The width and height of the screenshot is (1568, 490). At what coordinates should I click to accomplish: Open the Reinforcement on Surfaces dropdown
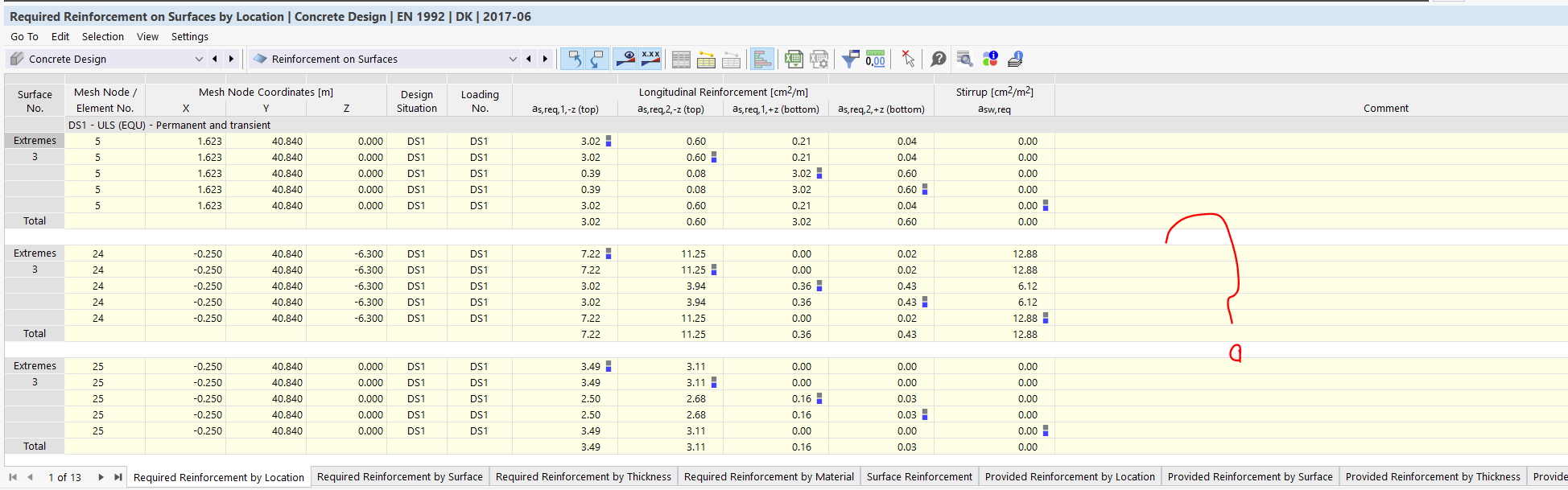tap(383, 59)
